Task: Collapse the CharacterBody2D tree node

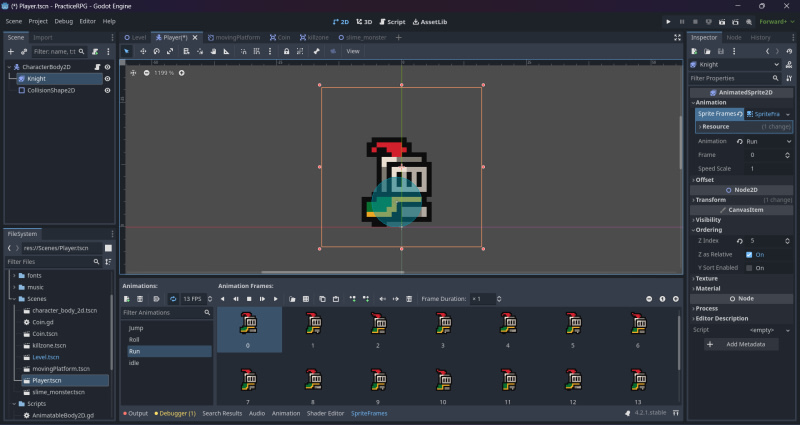Action: click(x=10, y=67)
